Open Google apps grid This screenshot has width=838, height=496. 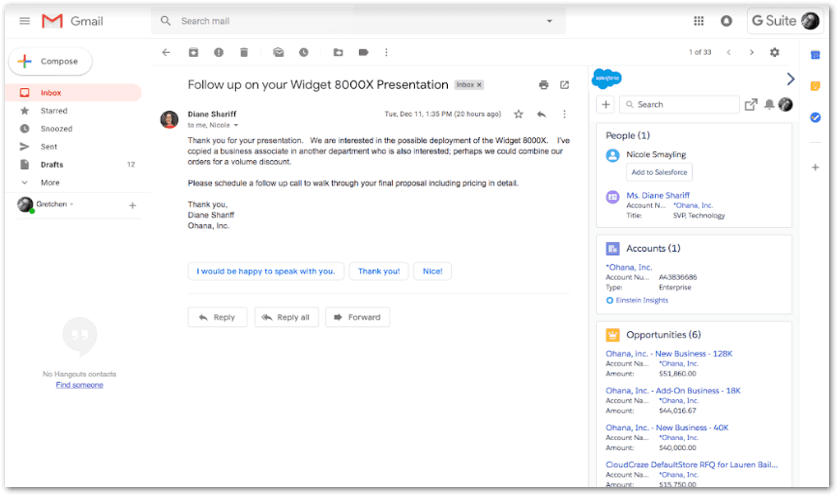click(x=698, y=21)
